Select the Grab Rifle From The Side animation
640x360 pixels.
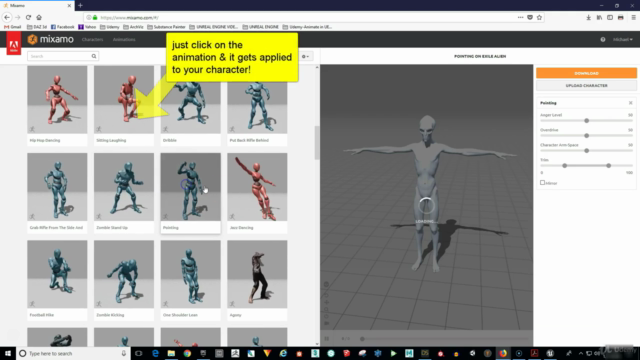click(57, 193)
